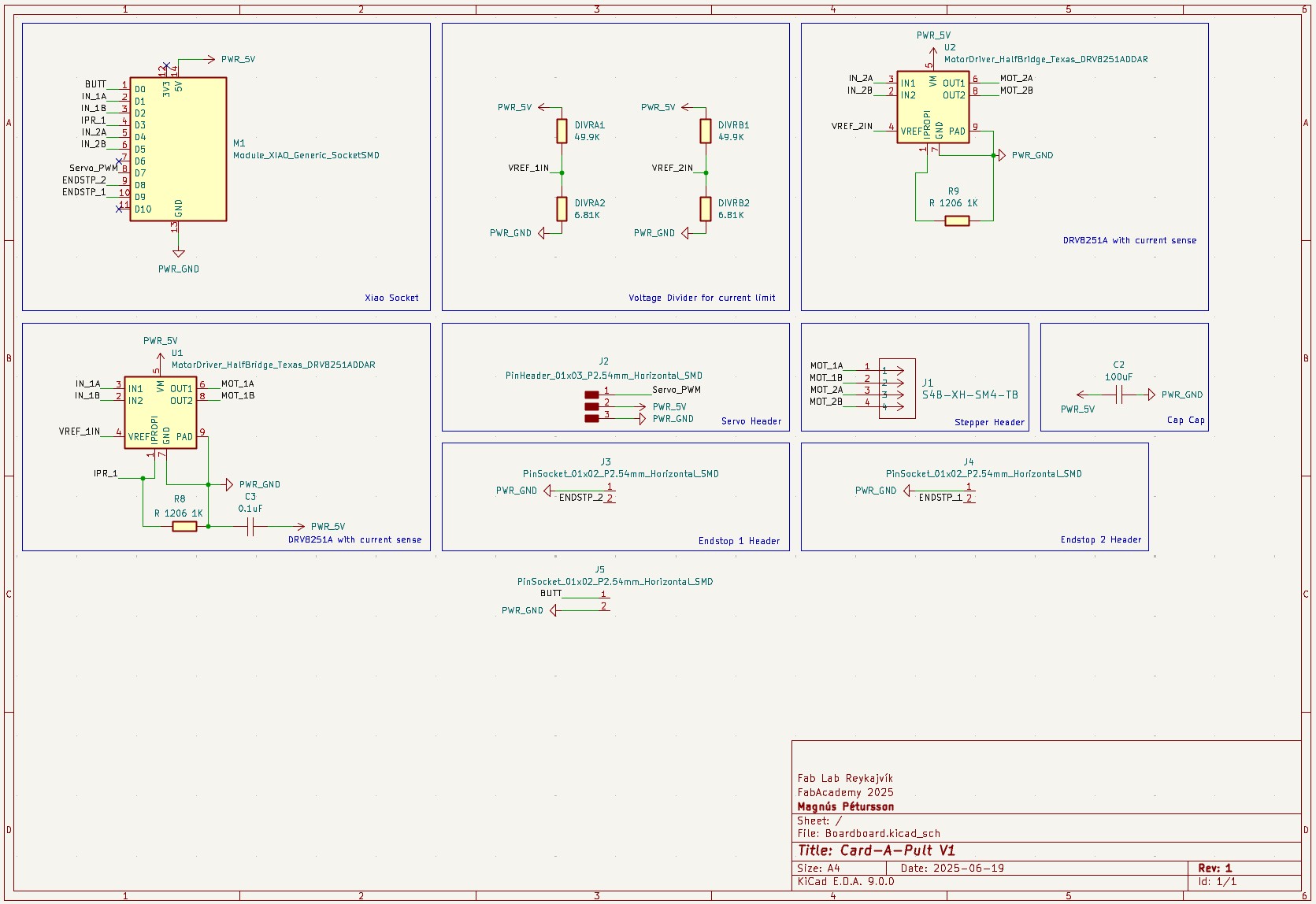
Task: Click the PWR_GND symbol right of U2
Action: [1002, 155]
